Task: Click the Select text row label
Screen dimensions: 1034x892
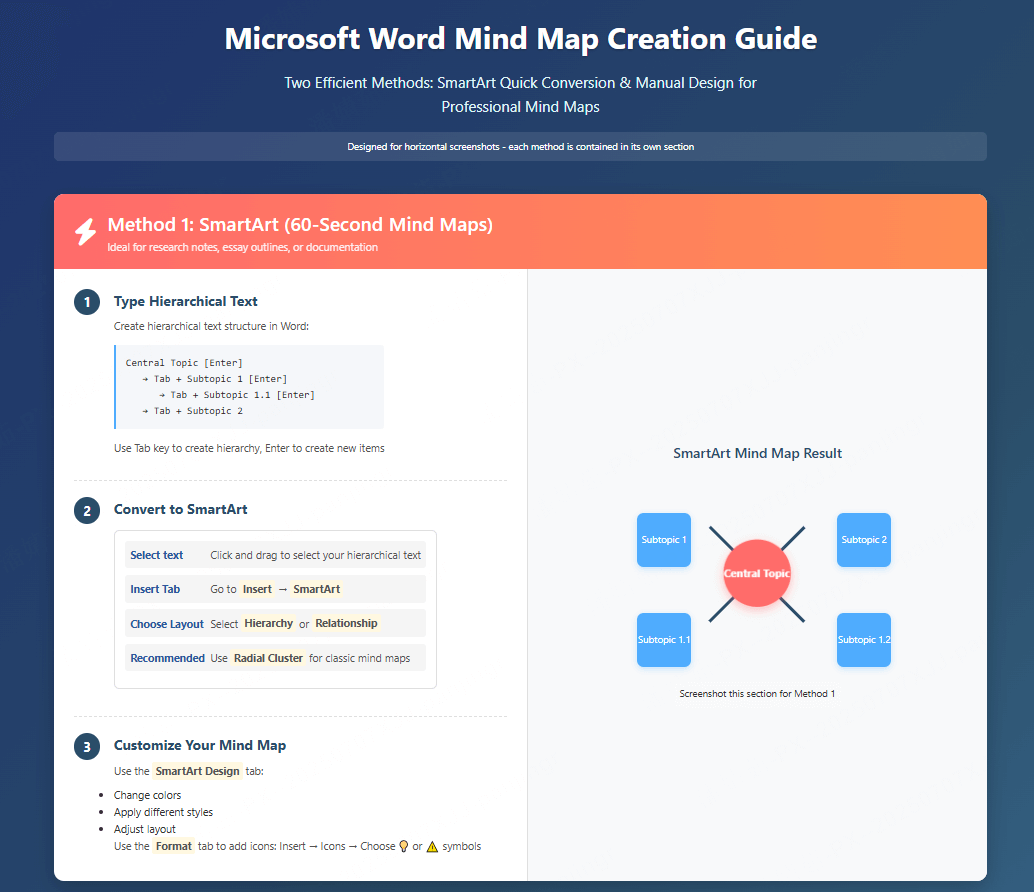Action: pos(156,555)
